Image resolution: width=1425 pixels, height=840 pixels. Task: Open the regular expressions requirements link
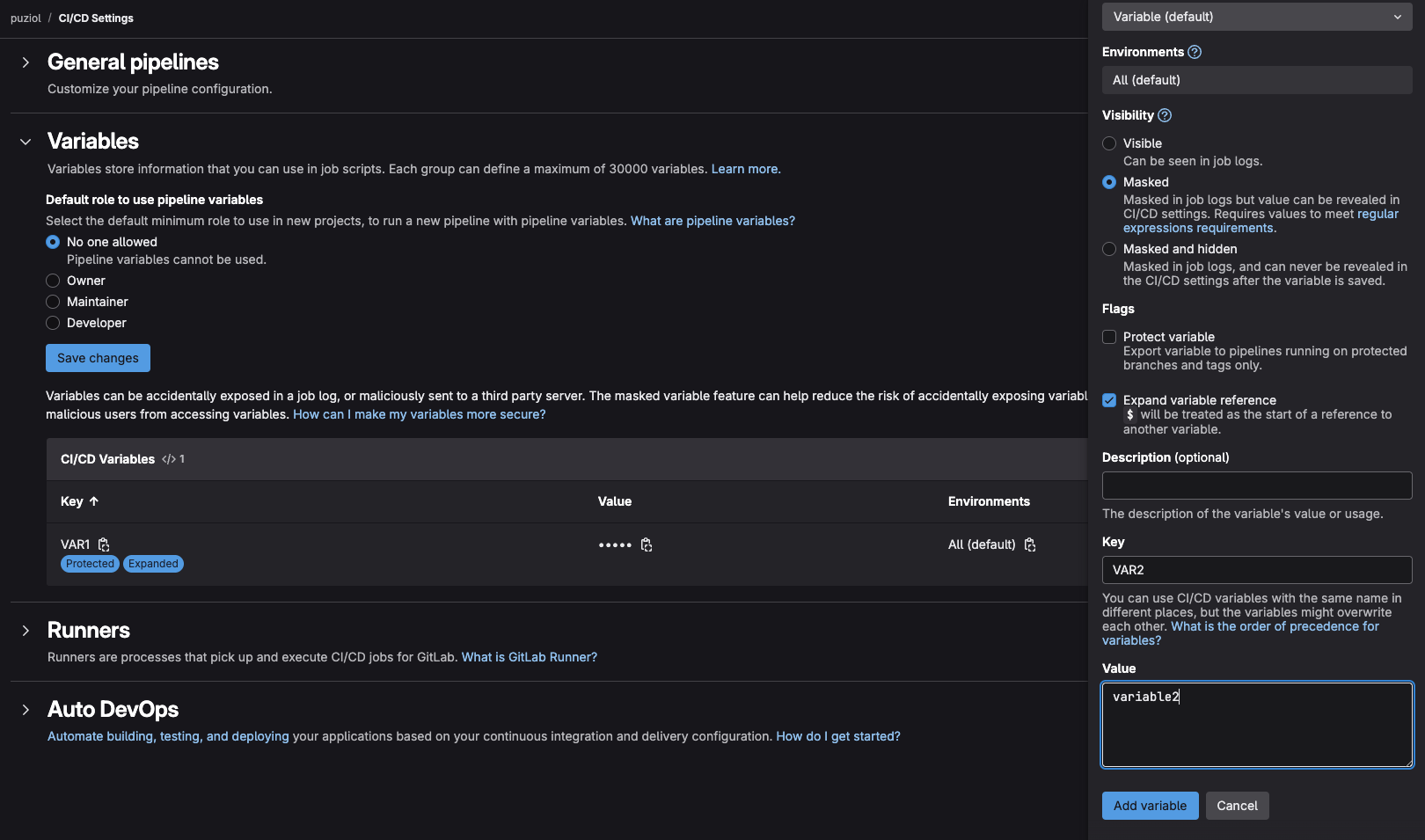(x=1198, y=228)
